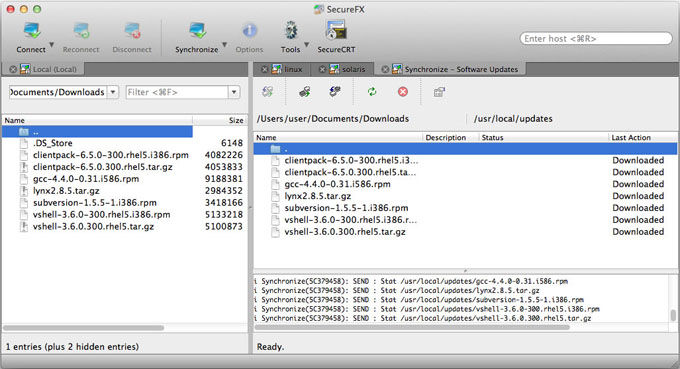Click the /usr/local/updates remote path

point(513,119)
